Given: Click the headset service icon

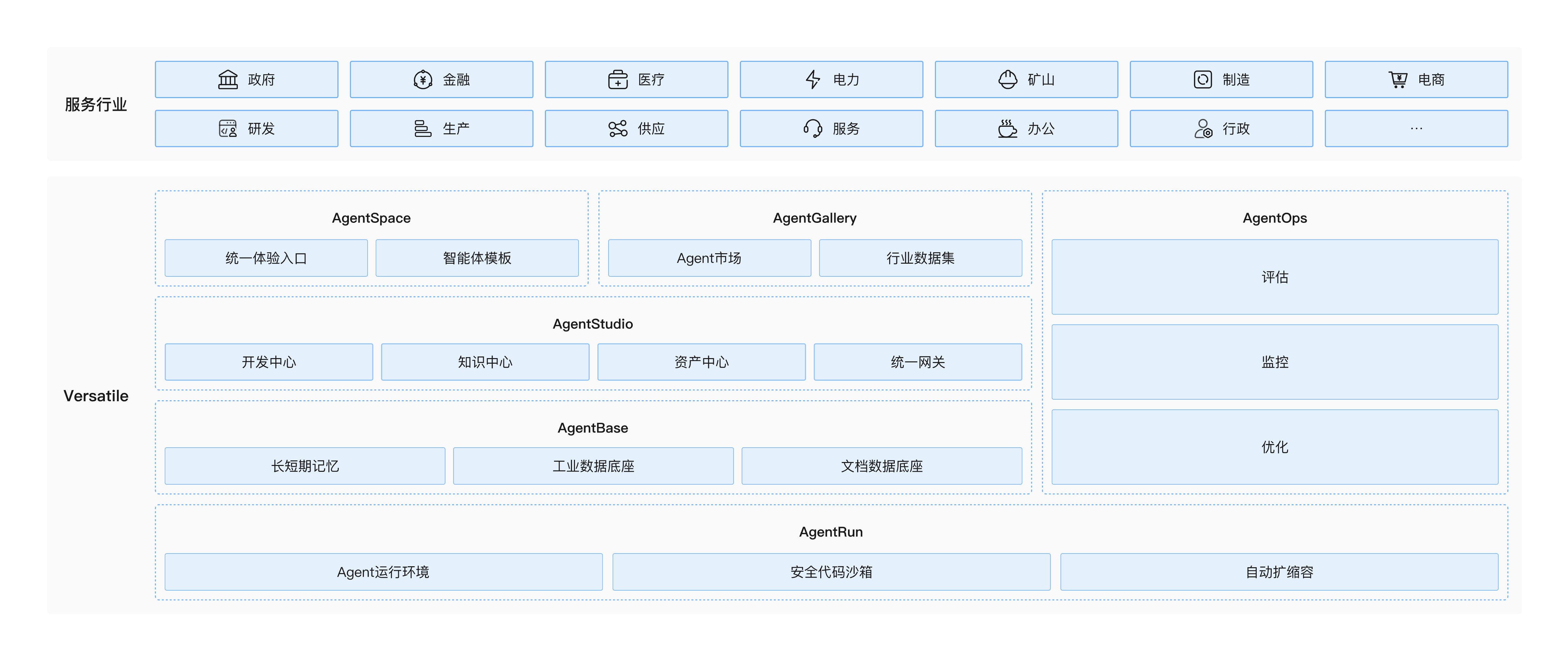Looking at the screenshot, I should (x=813, y=128).
